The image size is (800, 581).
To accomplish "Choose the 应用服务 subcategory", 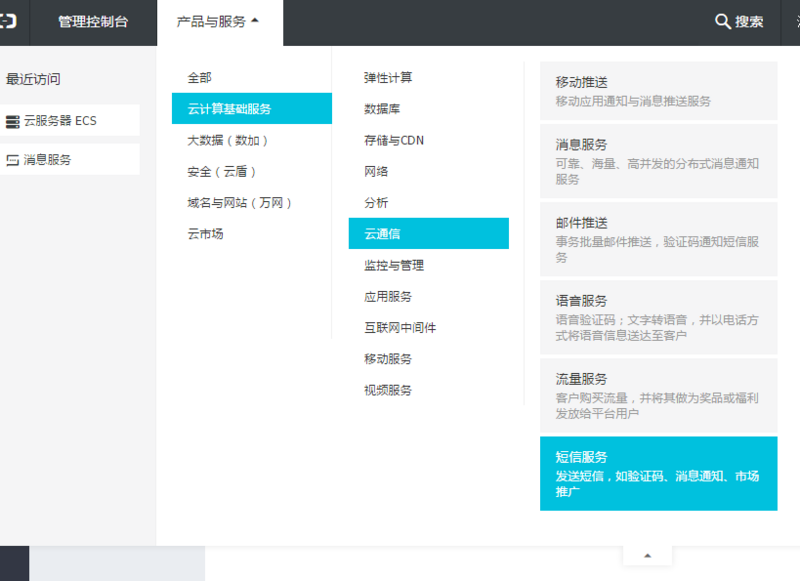I will tap(429, 296).
